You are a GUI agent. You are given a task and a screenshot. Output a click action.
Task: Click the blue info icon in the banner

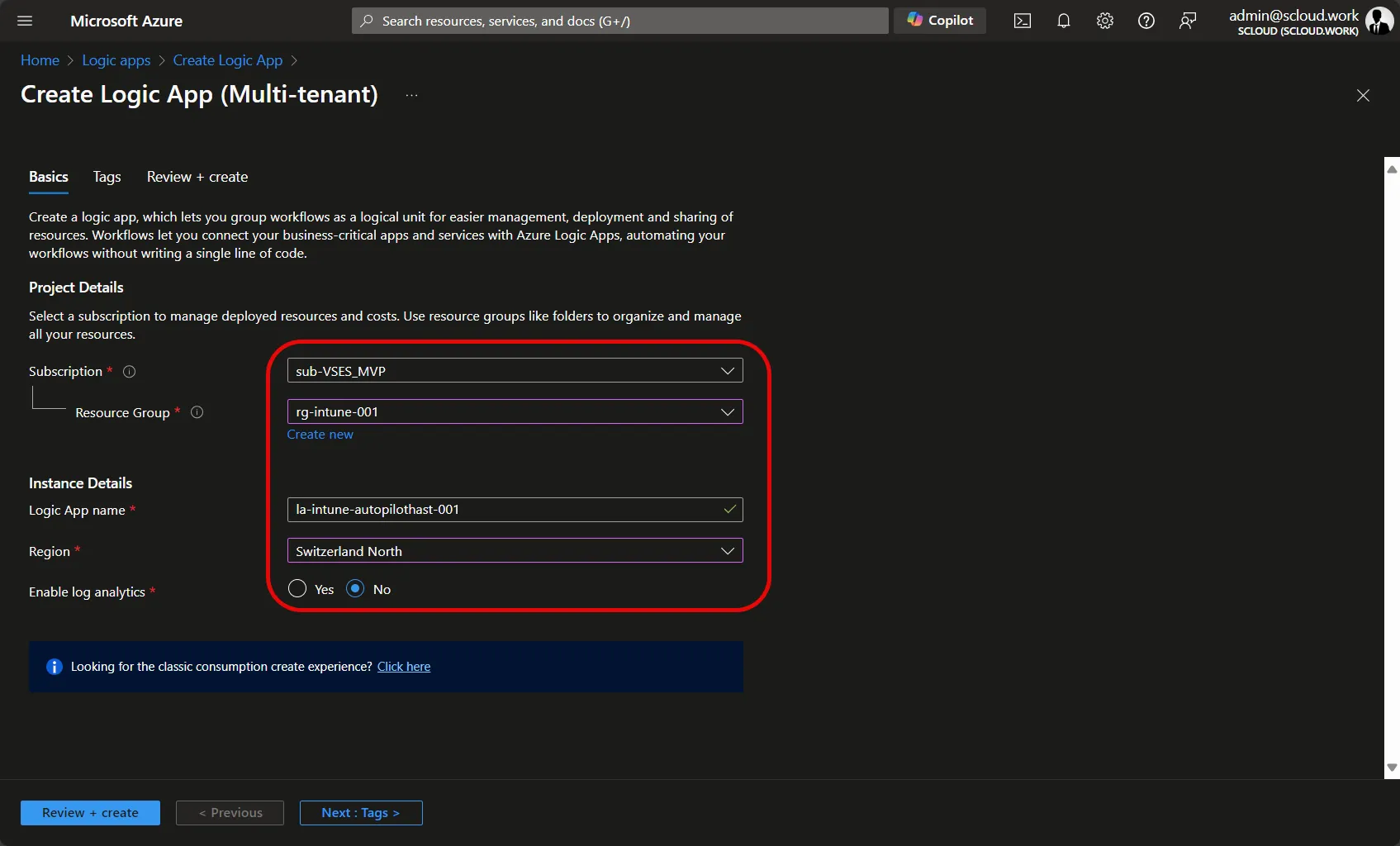[x=55, y=667]
